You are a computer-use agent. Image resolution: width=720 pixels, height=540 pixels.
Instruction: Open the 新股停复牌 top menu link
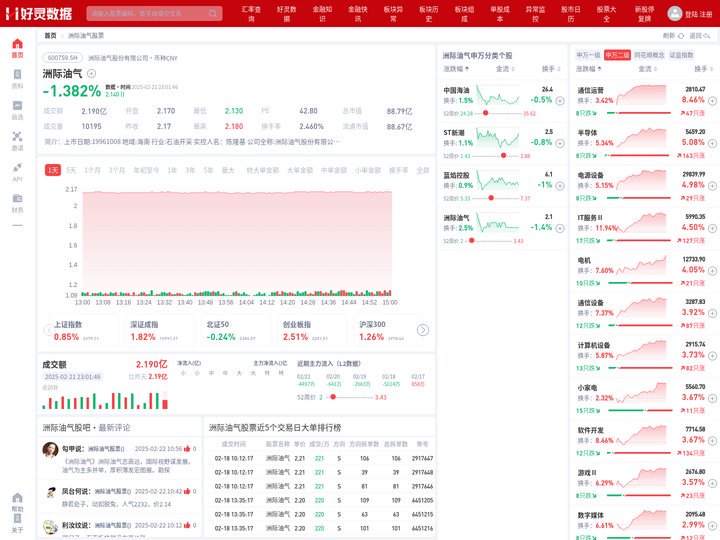(x=645, y=14)
